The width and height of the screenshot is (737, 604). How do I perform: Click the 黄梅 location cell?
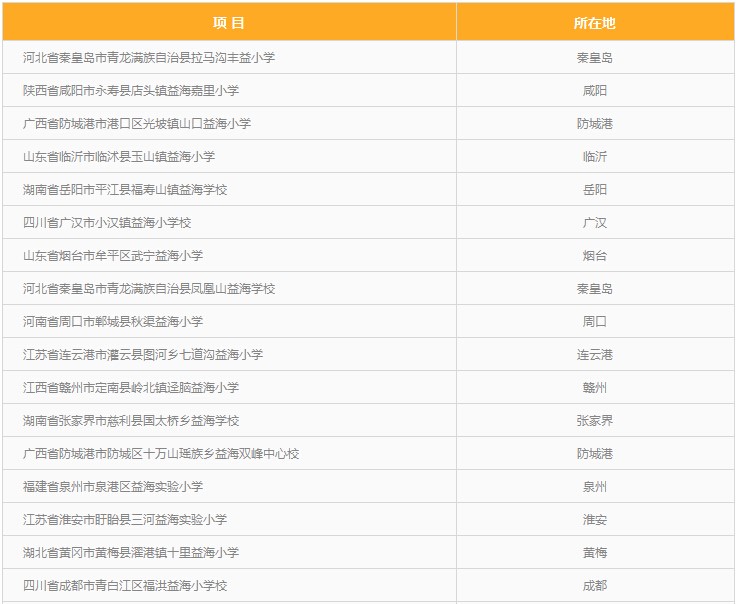[x=595, y=552]
